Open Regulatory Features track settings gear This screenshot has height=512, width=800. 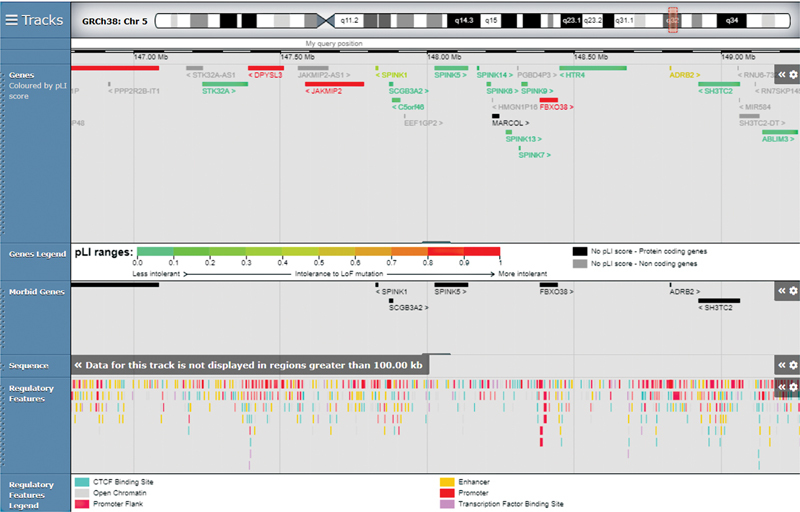click(793, 387)
